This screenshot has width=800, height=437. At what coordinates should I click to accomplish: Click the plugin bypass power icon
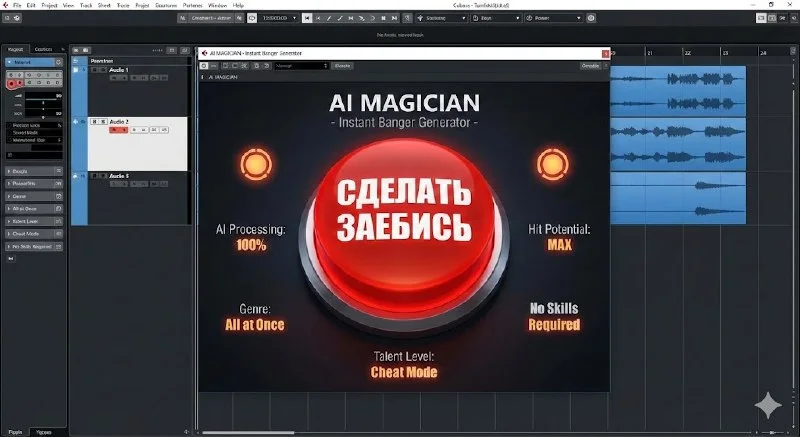point(203,66)
